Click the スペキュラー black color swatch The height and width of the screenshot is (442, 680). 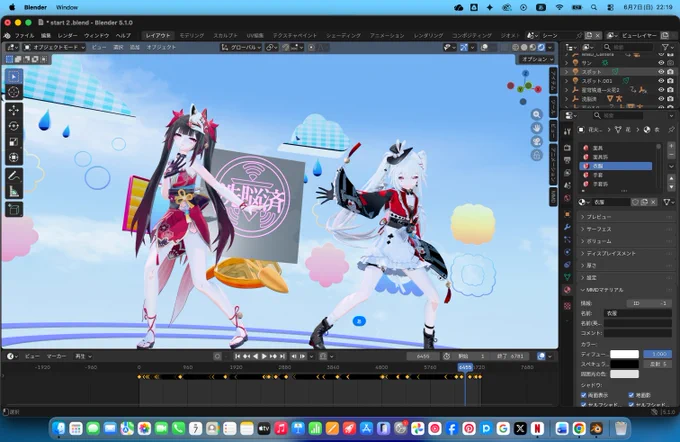[x=624, y=364]
